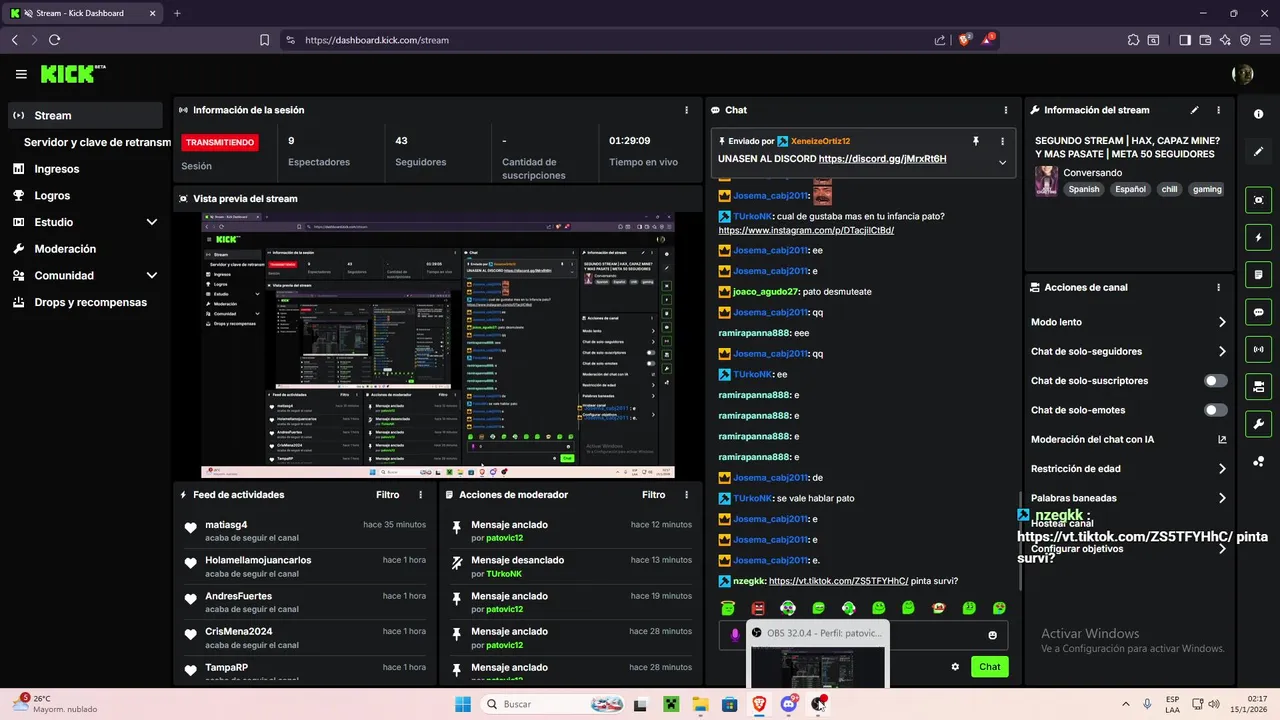Click the stream preview video
The image size is (1280, 720).
tap(438, 345)
